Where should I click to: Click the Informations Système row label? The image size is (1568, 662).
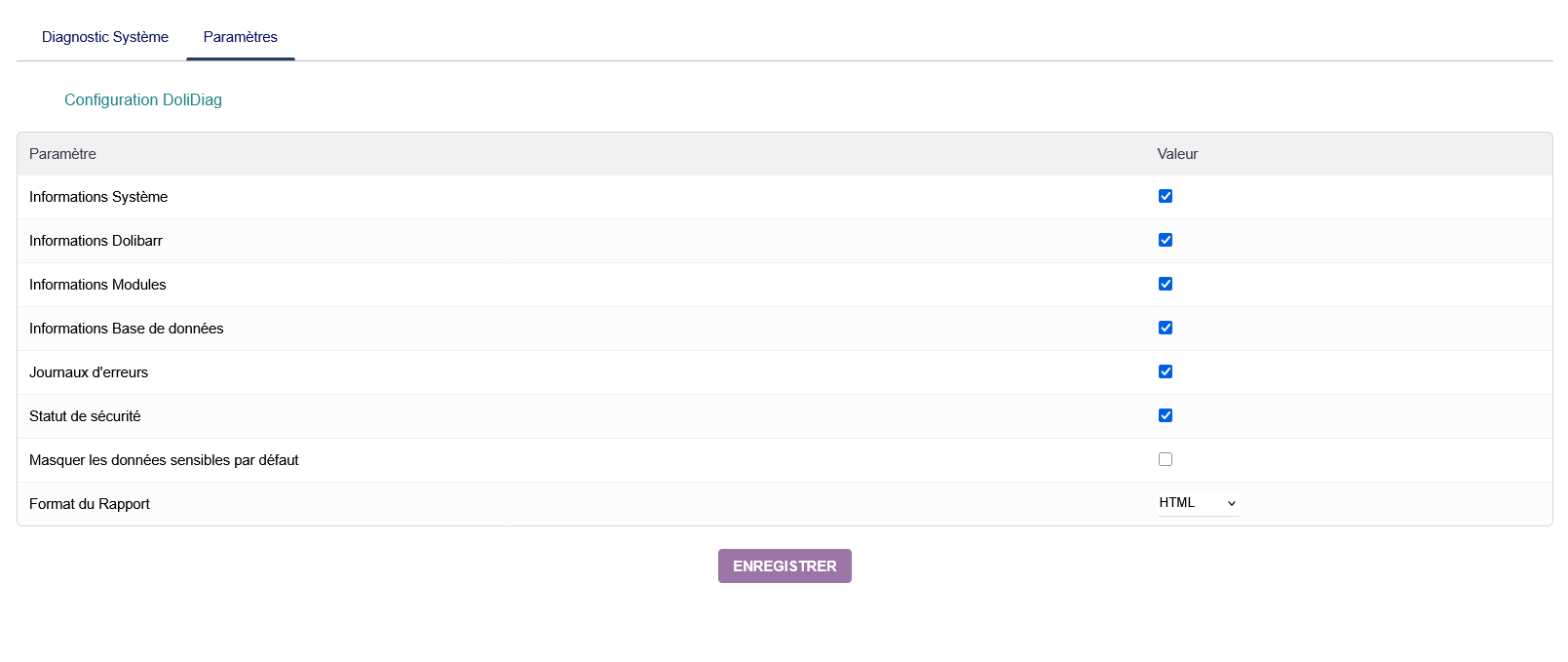[x=98, y=197]
